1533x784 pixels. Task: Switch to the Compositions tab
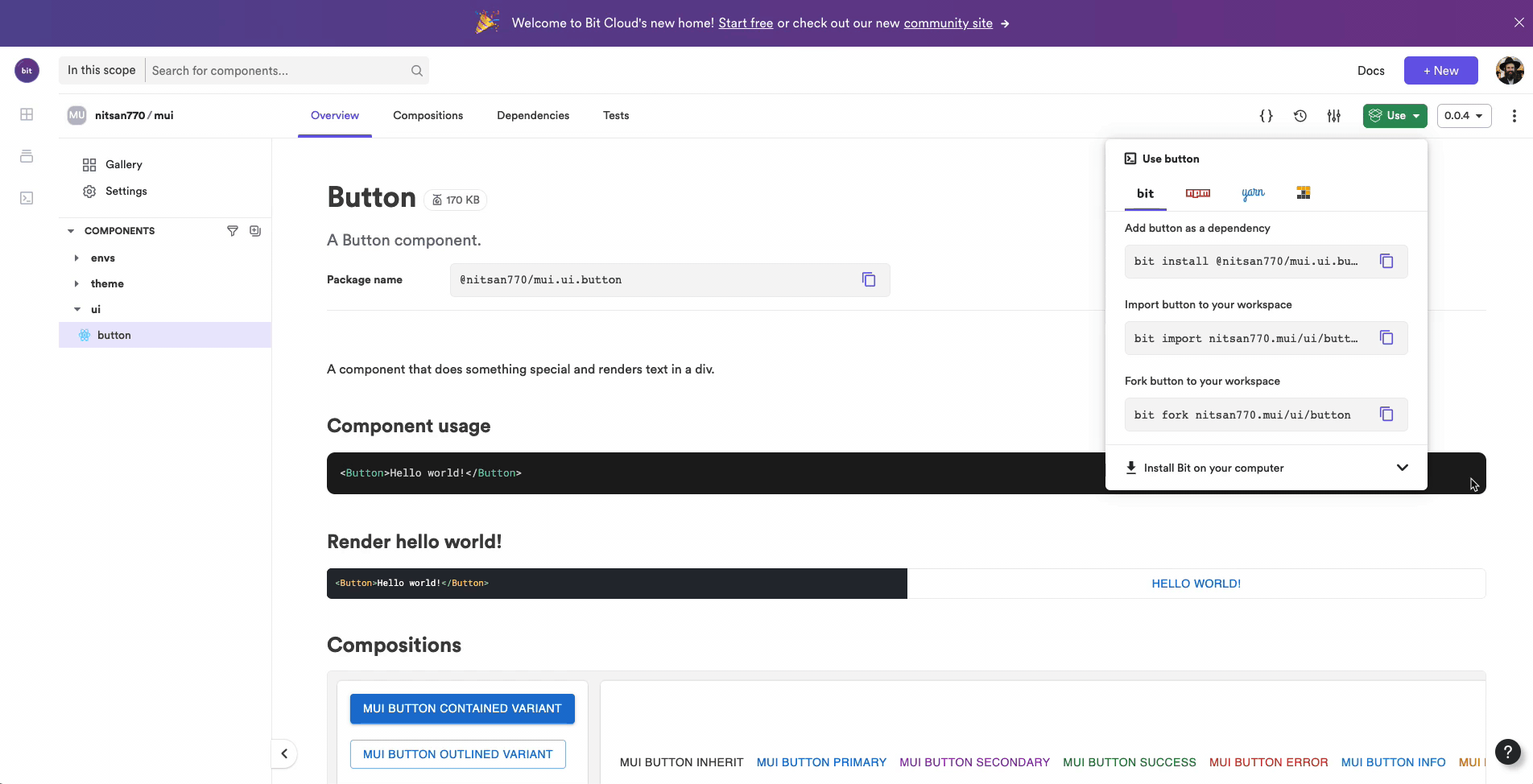tap(428, 115)
